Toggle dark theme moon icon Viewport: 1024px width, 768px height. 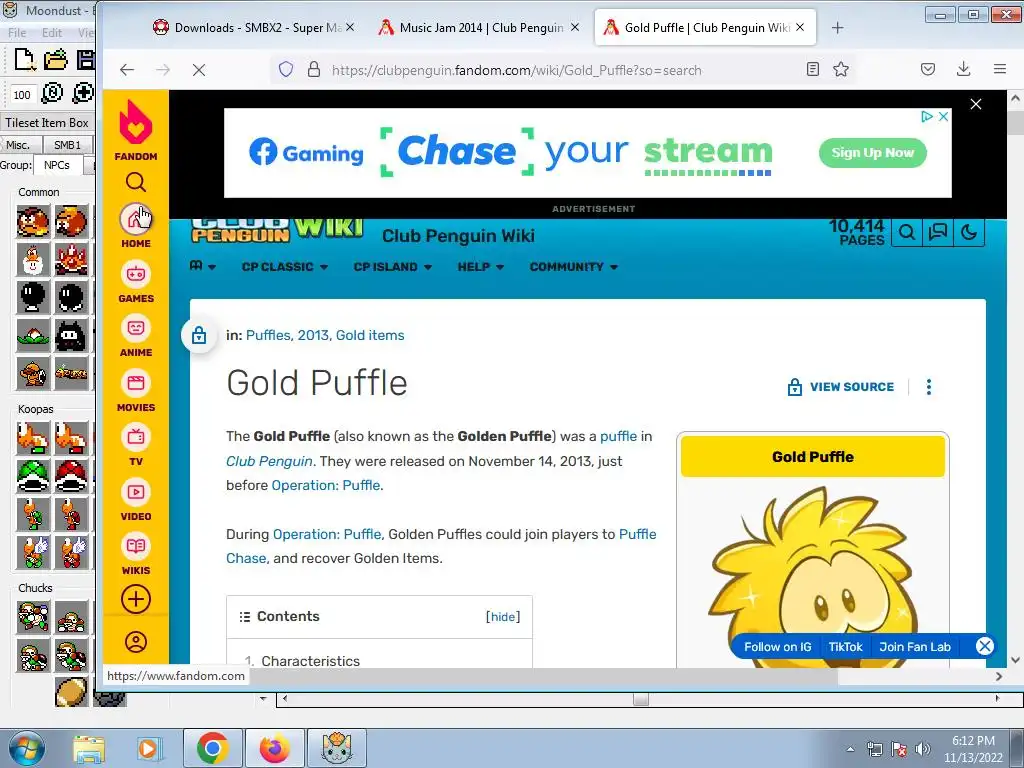(x=968, y=232)
